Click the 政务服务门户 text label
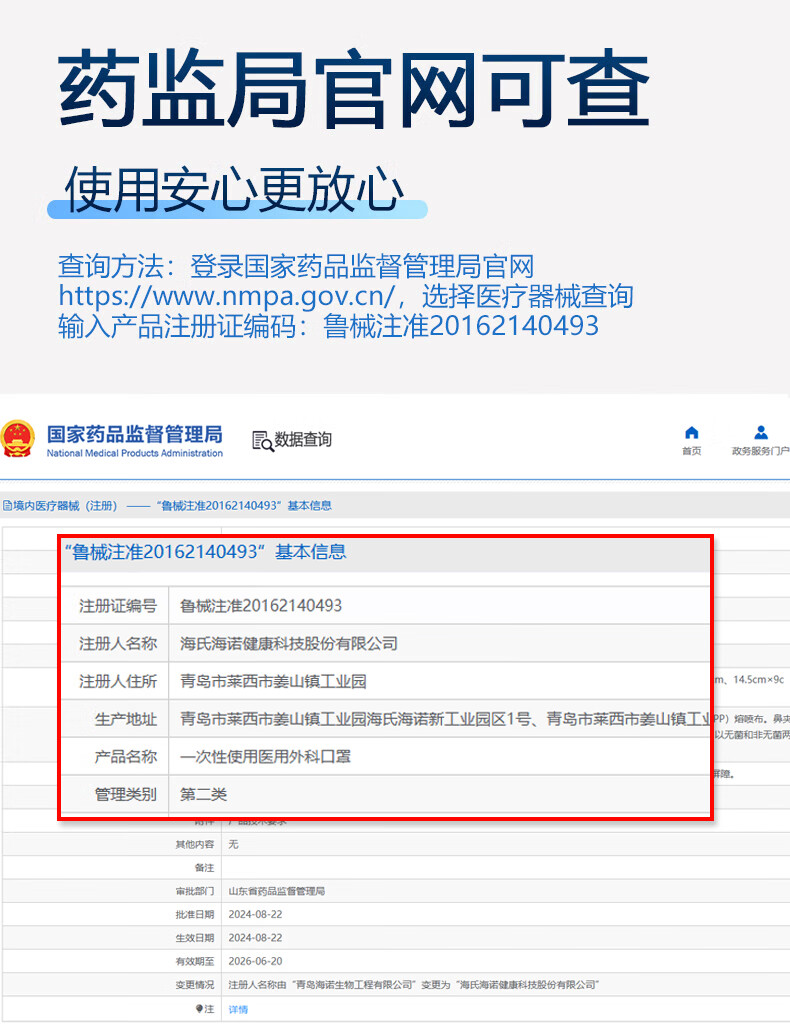Viewport: 790px width, 1025px height. (x=761, y=451)
